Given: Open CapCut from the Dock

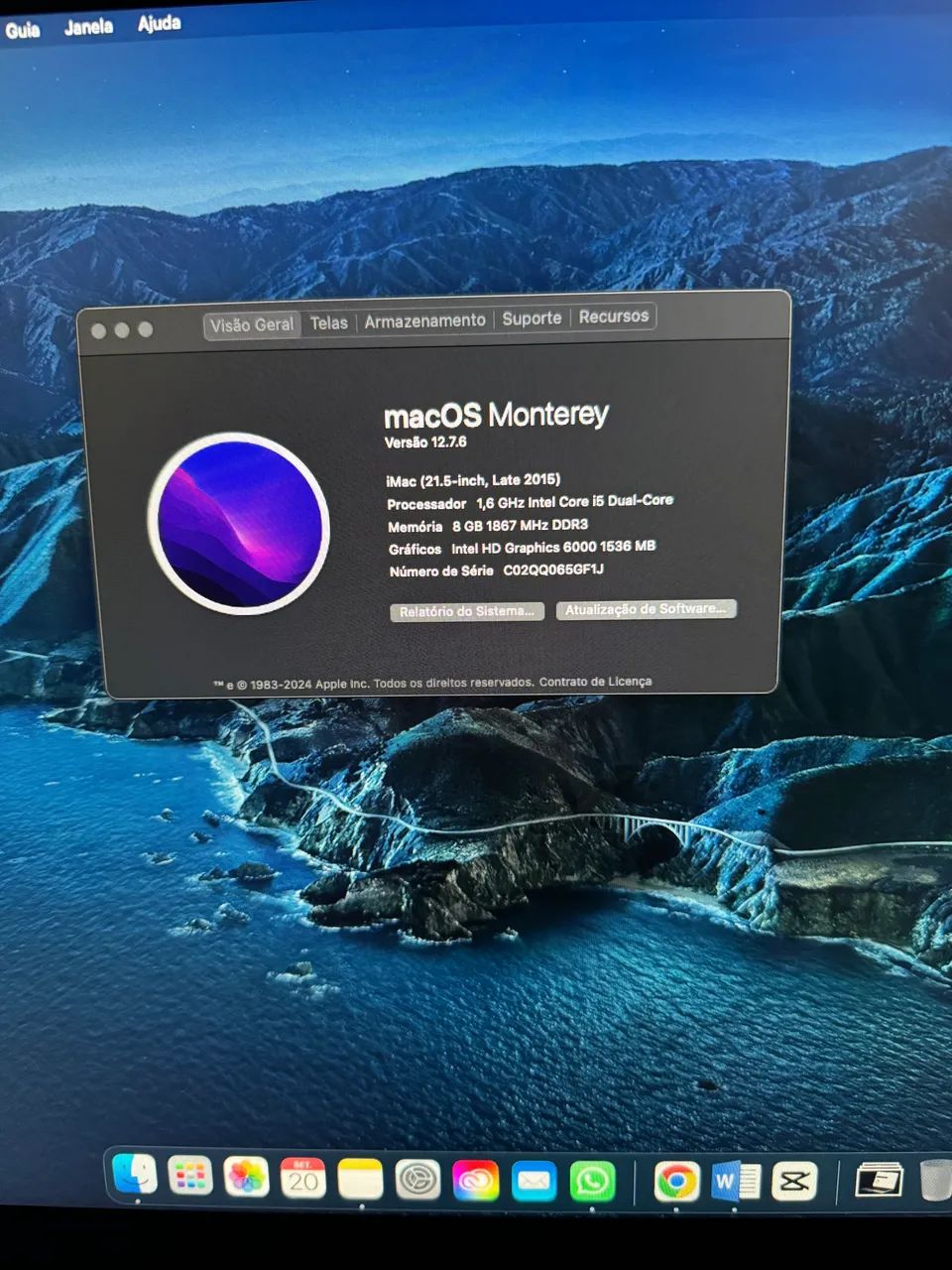Looking at the screenshot, I should pos(793,1182).
